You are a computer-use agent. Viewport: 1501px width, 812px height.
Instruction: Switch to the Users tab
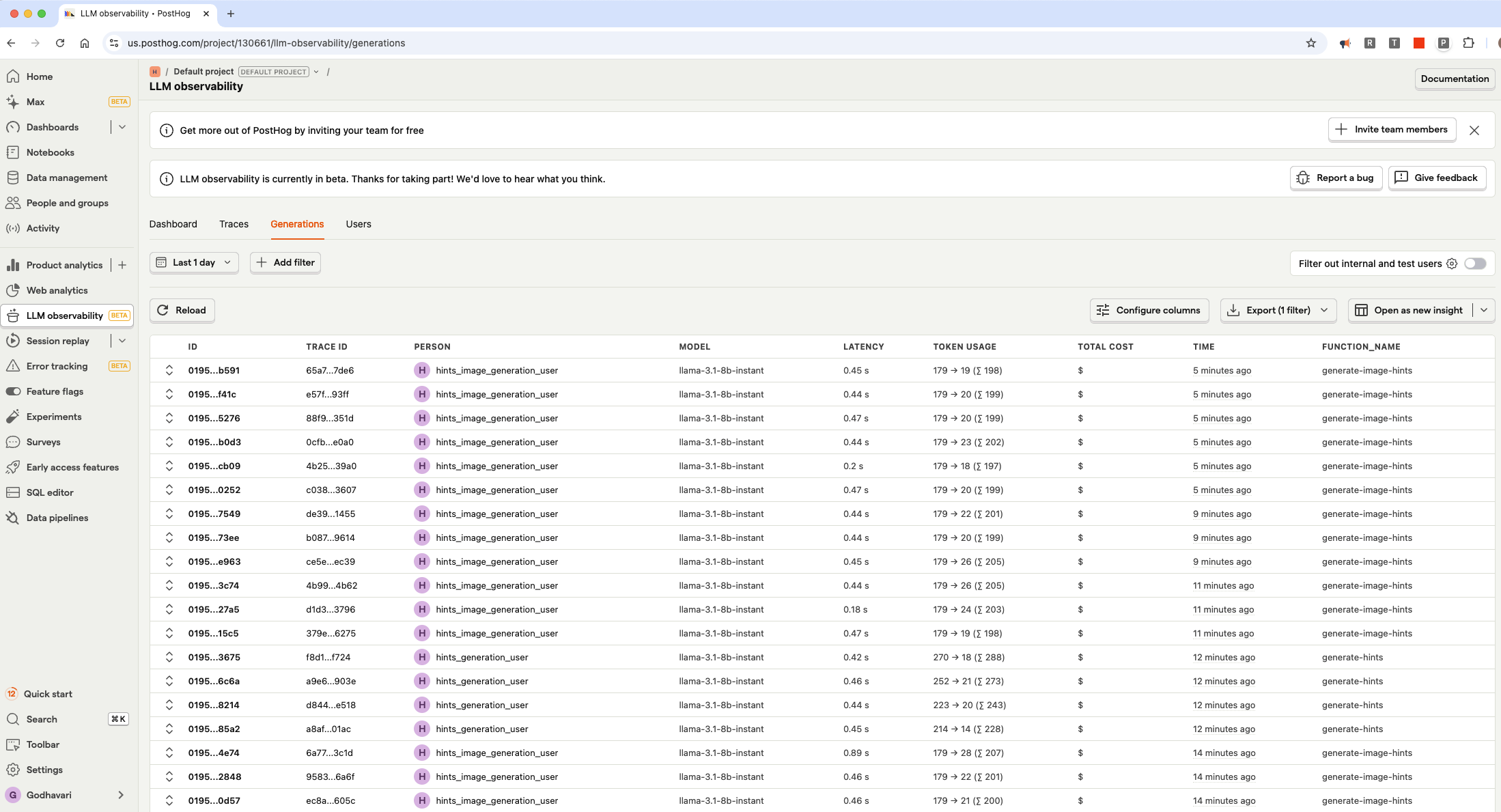click(359, 224)
